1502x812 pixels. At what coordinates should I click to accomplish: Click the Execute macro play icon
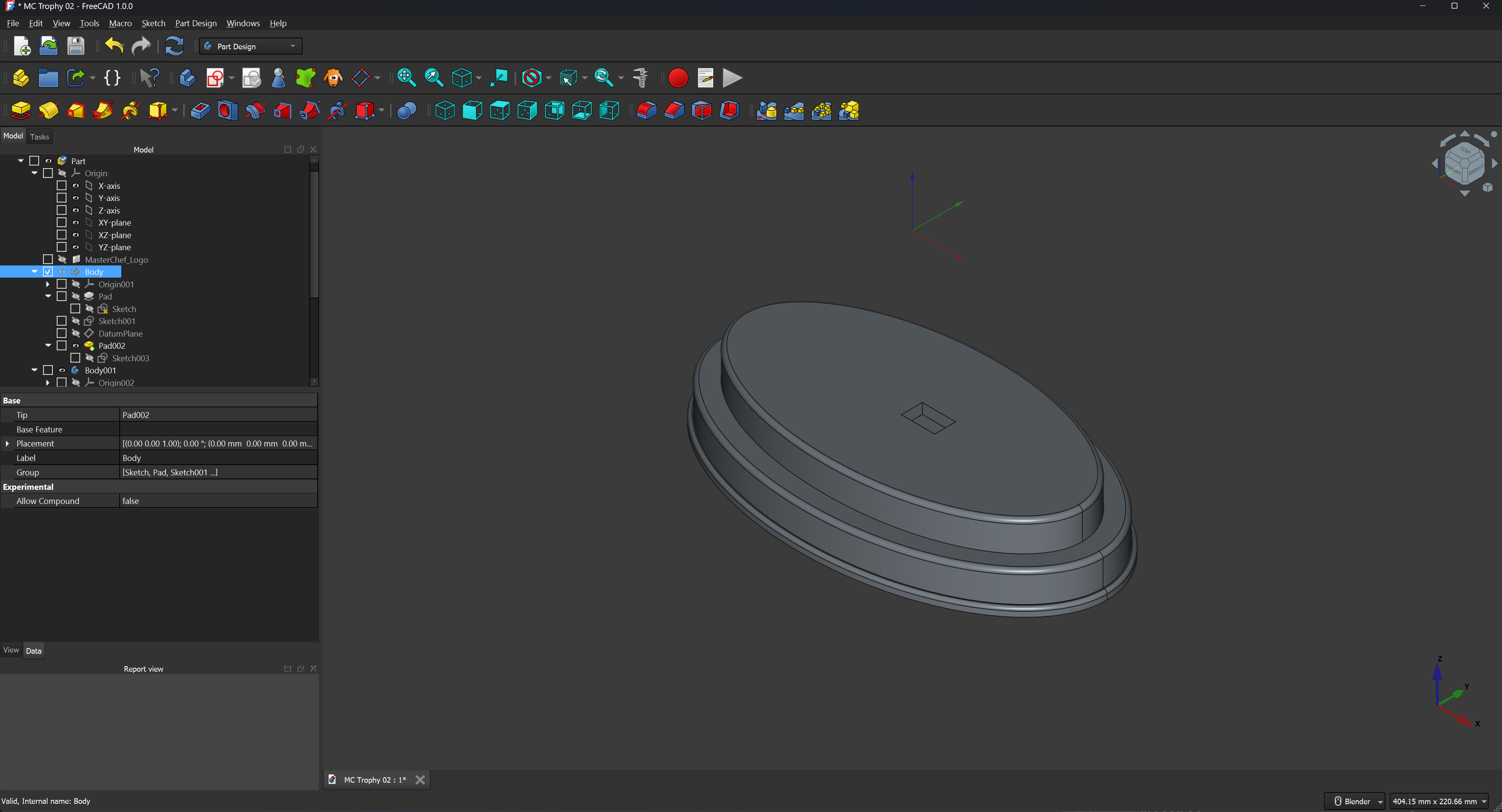(732, 77)
